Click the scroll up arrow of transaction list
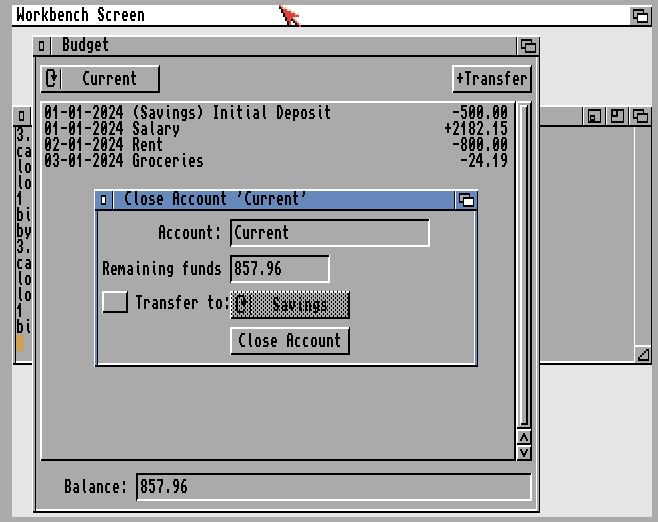Screen dimensions: 658x522 (x=524, y=438)
